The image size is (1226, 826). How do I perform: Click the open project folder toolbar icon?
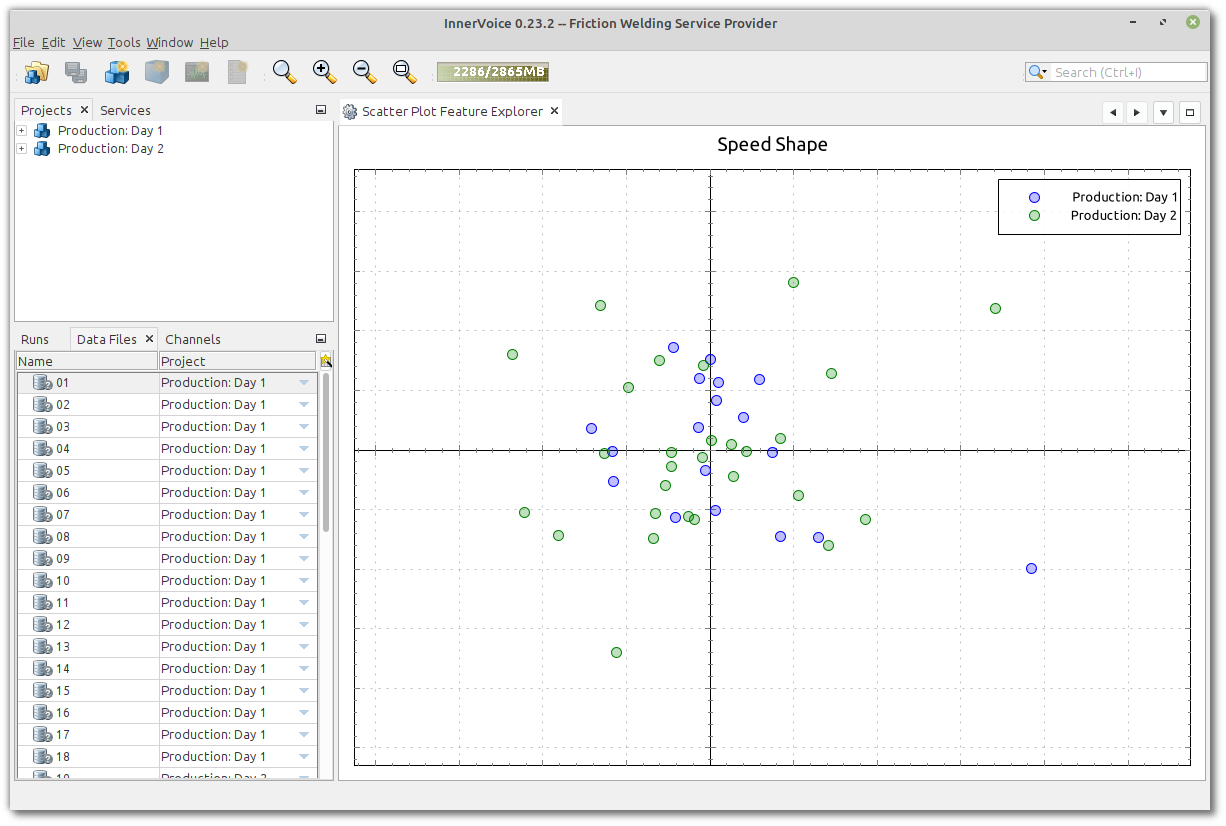point(37,72)
